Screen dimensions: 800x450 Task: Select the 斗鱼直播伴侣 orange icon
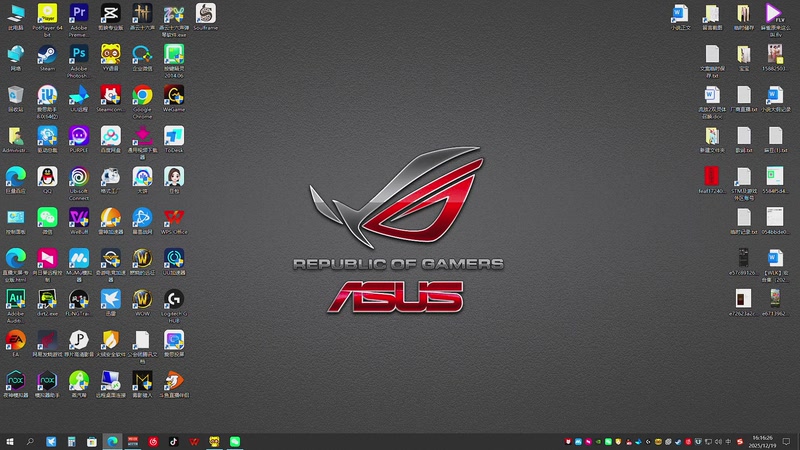173,384
